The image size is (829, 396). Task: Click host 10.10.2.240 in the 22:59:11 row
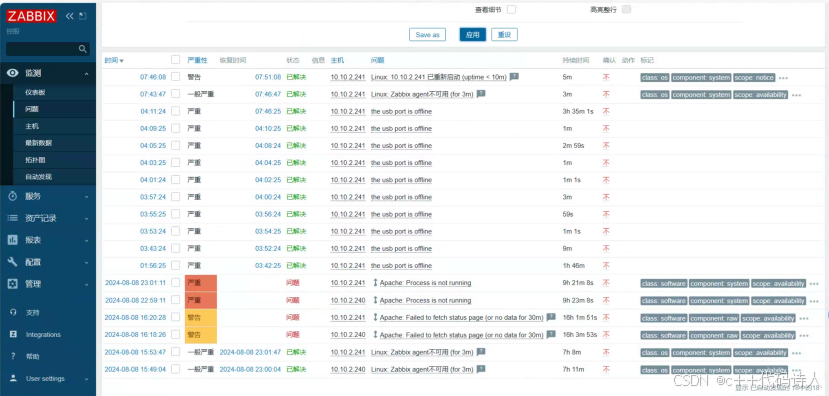point(348,300)
